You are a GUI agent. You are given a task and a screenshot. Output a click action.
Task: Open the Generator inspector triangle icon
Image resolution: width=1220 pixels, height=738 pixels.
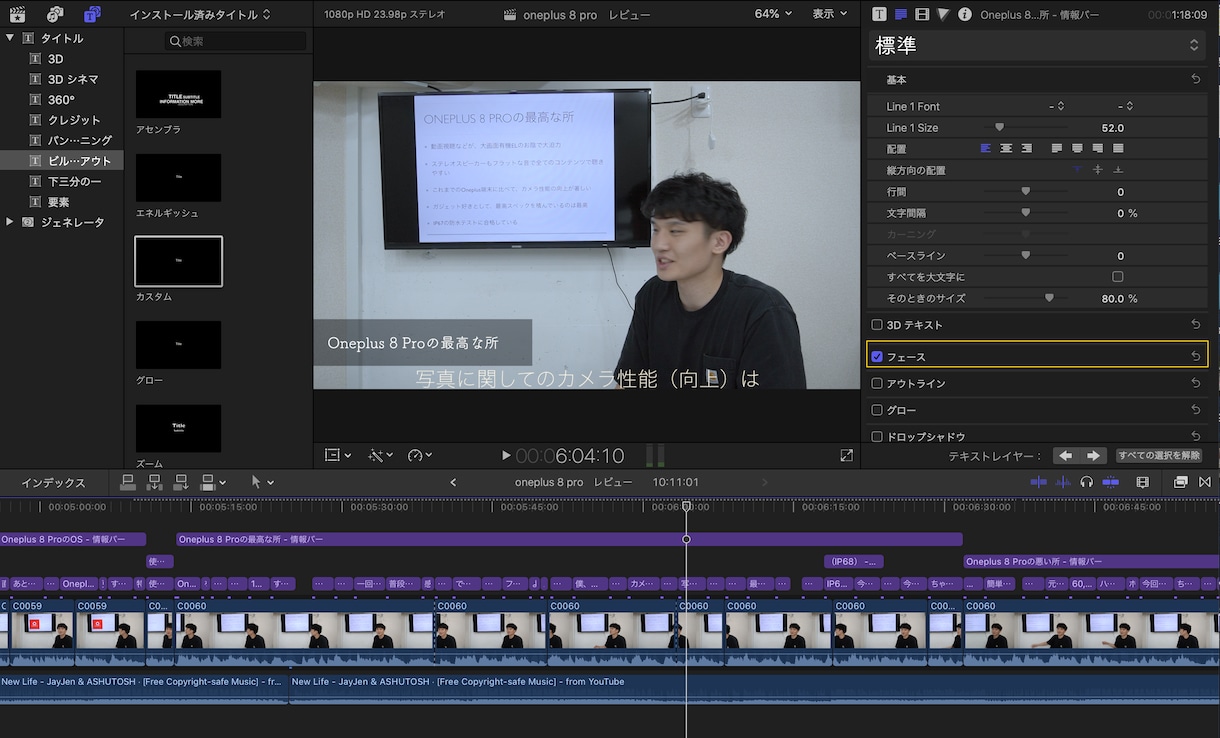(943, 14)
